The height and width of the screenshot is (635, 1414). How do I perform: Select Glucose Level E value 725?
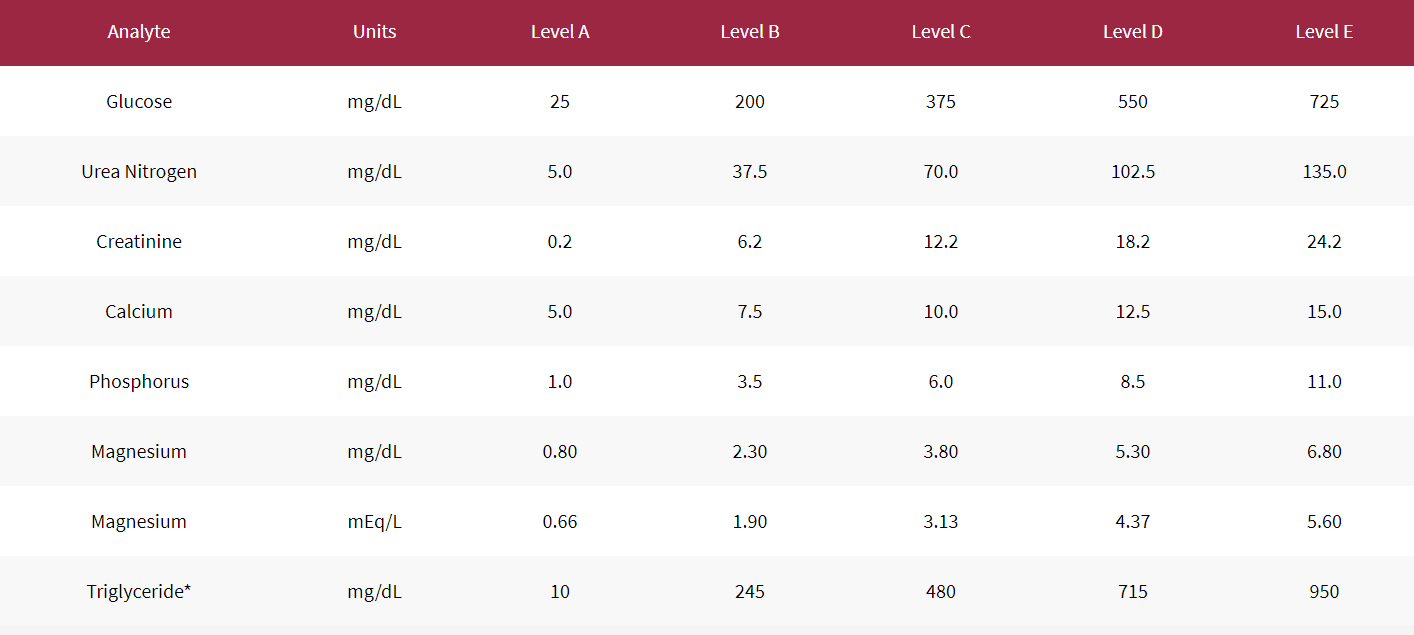tap(1324, 102)
